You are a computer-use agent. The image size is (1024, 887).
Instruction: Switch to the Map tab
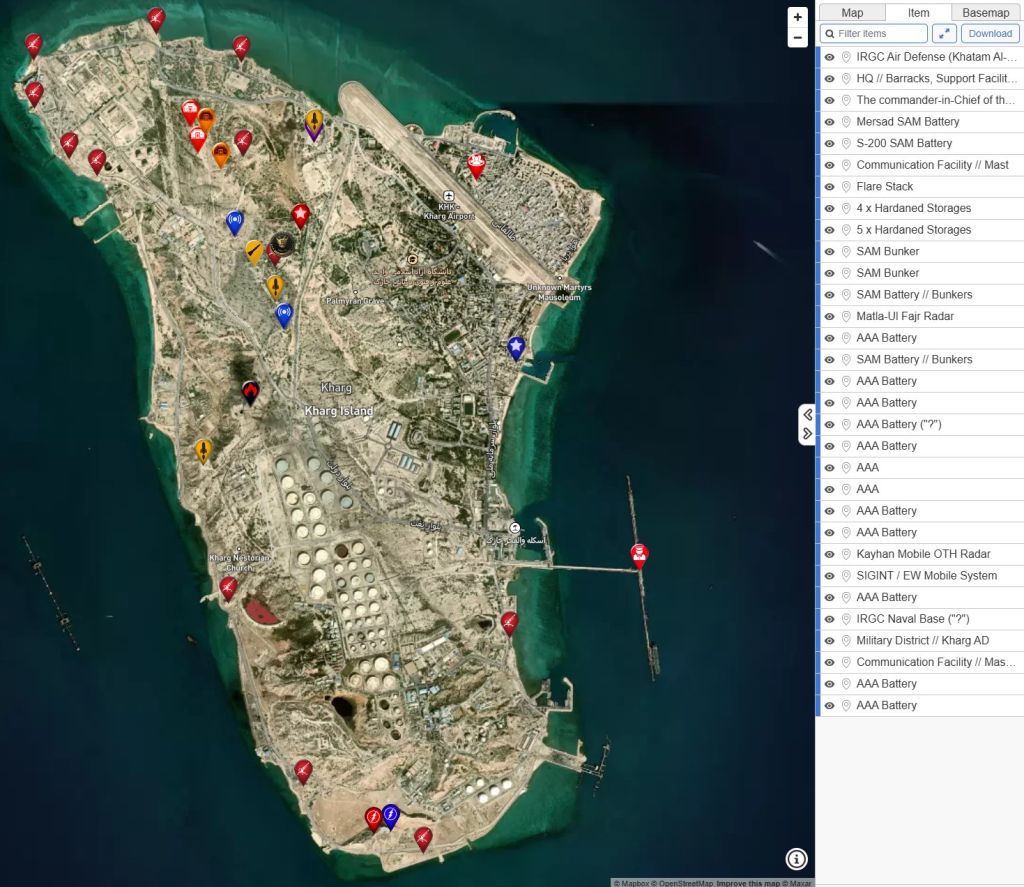(852, 13)
